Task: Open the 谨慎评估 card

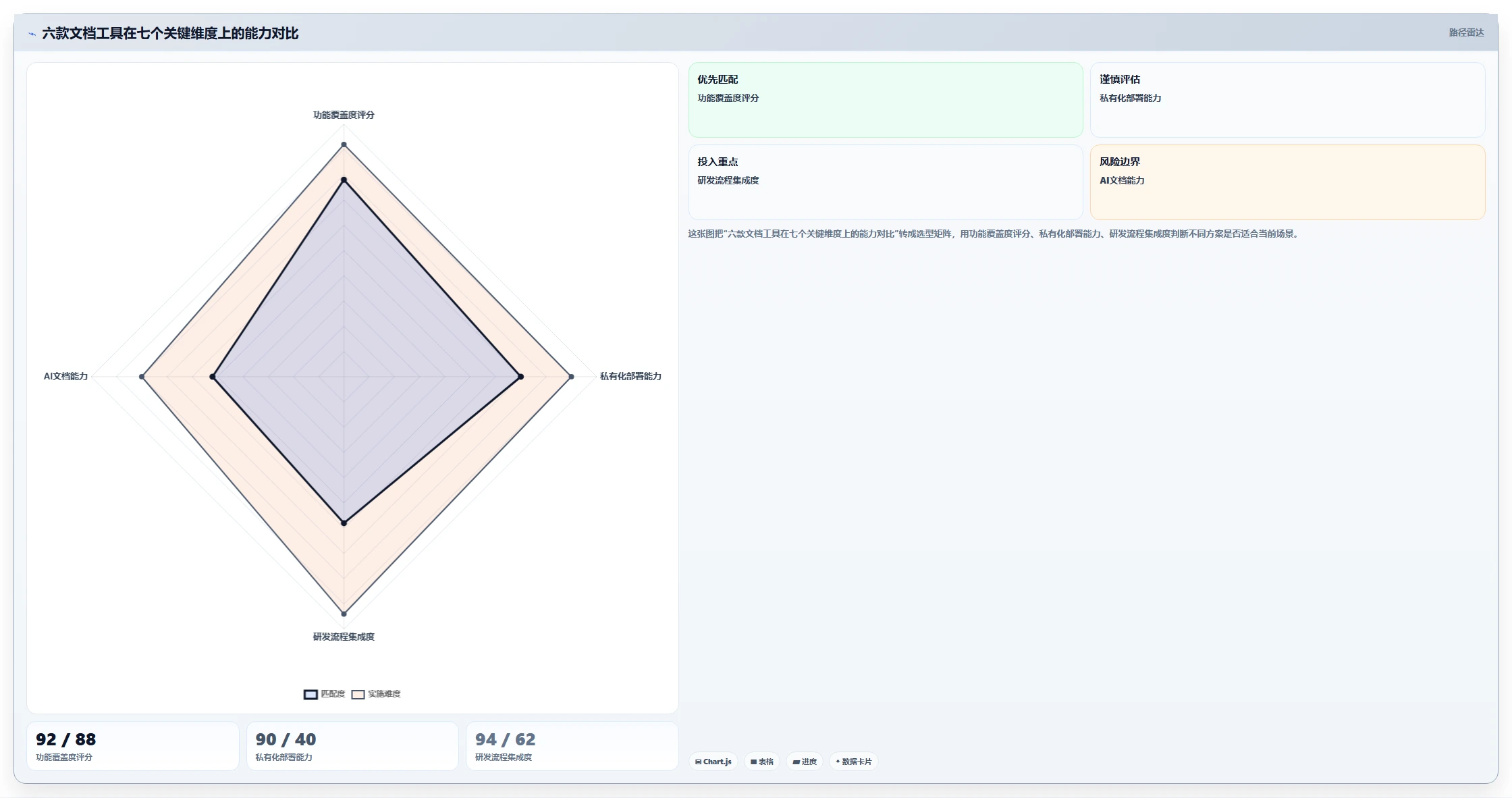Action: pyautogui.click(x=1287, y=100)
